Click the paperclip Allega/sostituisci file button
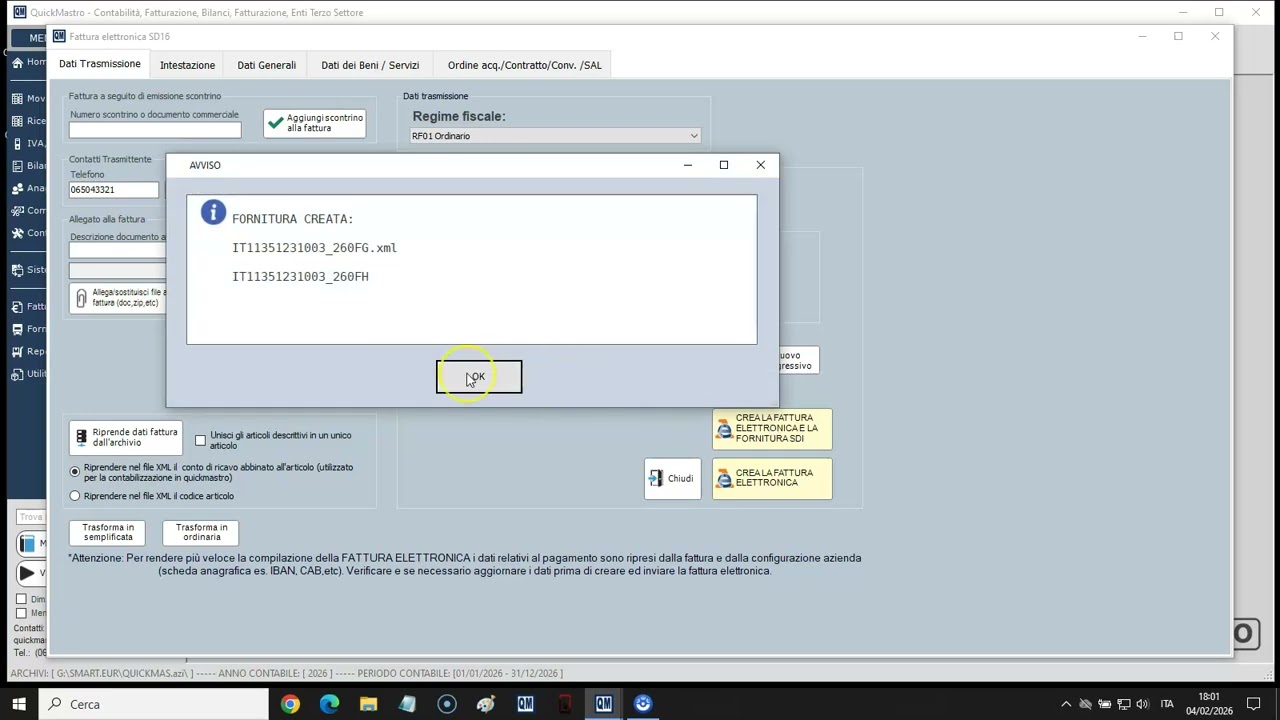The width and height of the screenshot is (1280, 720). [x=118, y=298]
